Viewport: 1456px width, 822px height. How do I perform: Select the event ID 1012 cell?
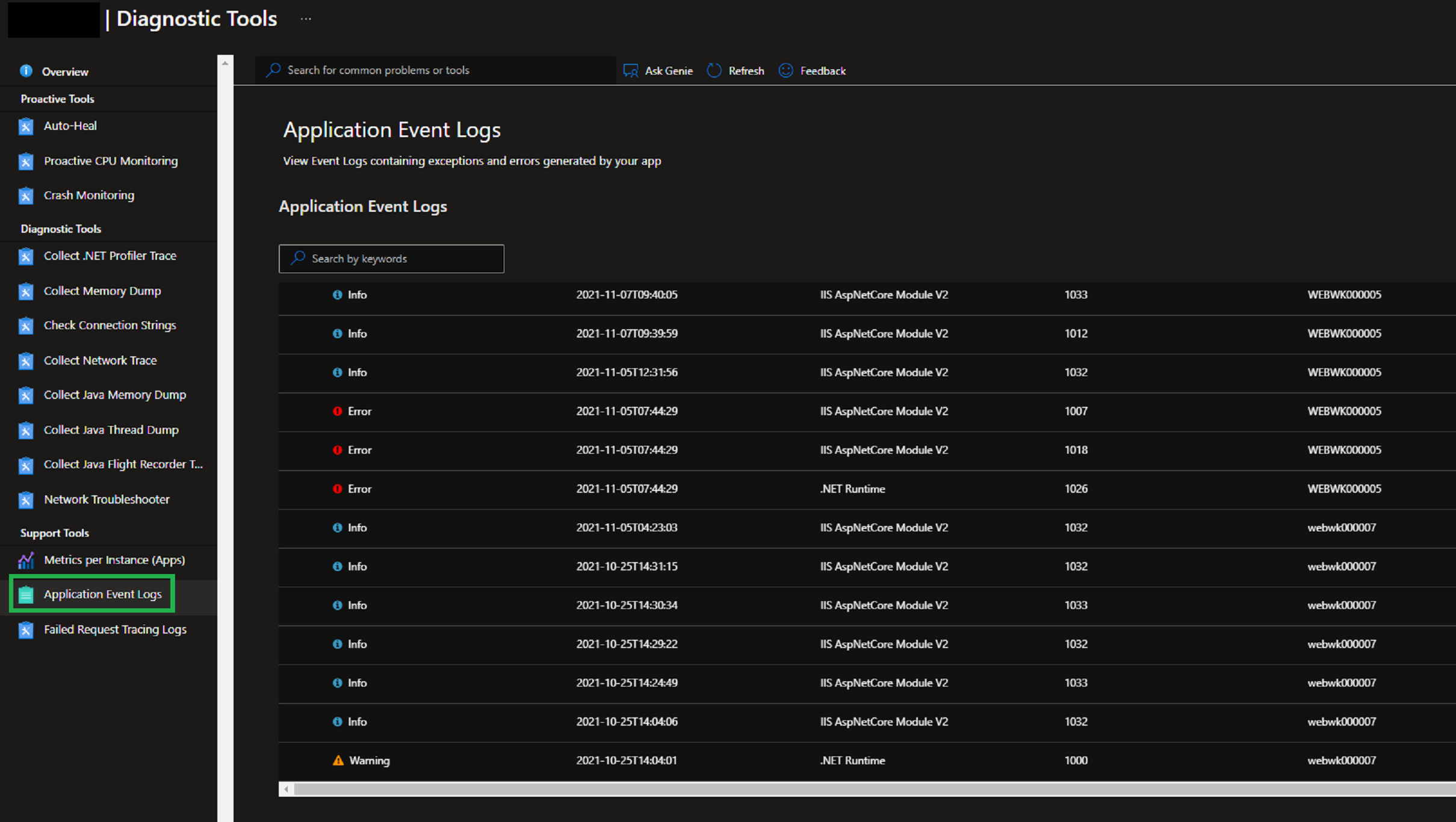[1076, 333]
